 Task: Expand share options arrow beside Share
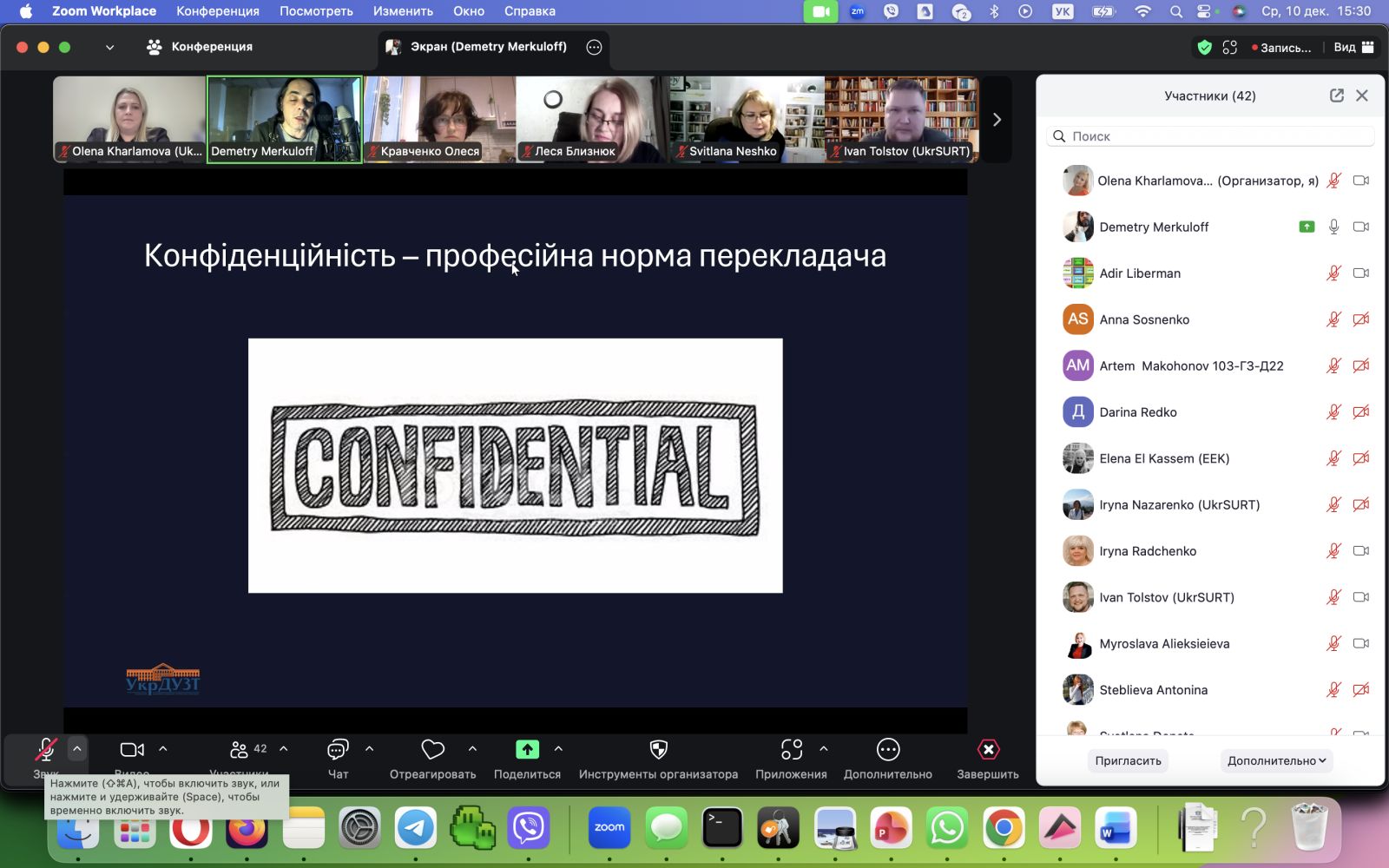[x=558, y=748]
